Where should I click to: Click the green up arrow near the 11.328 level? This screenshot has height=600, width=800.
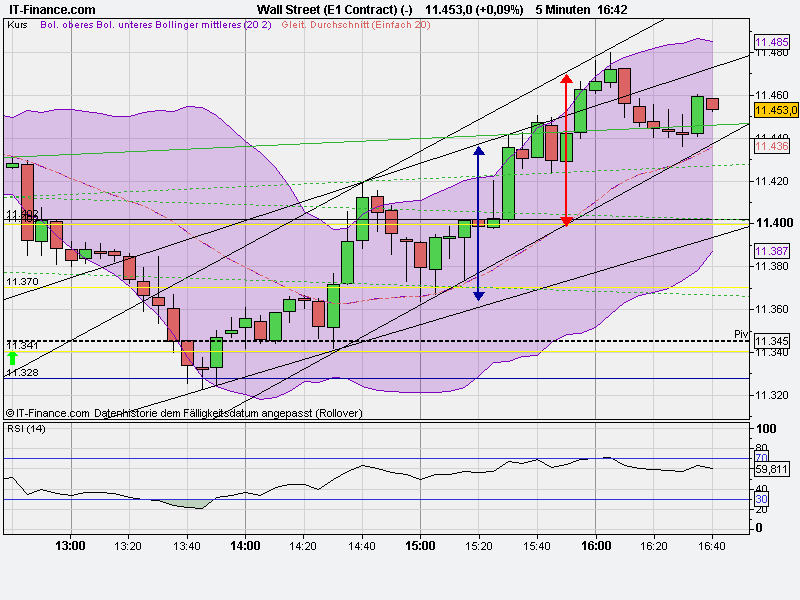[x=12, y=358]
